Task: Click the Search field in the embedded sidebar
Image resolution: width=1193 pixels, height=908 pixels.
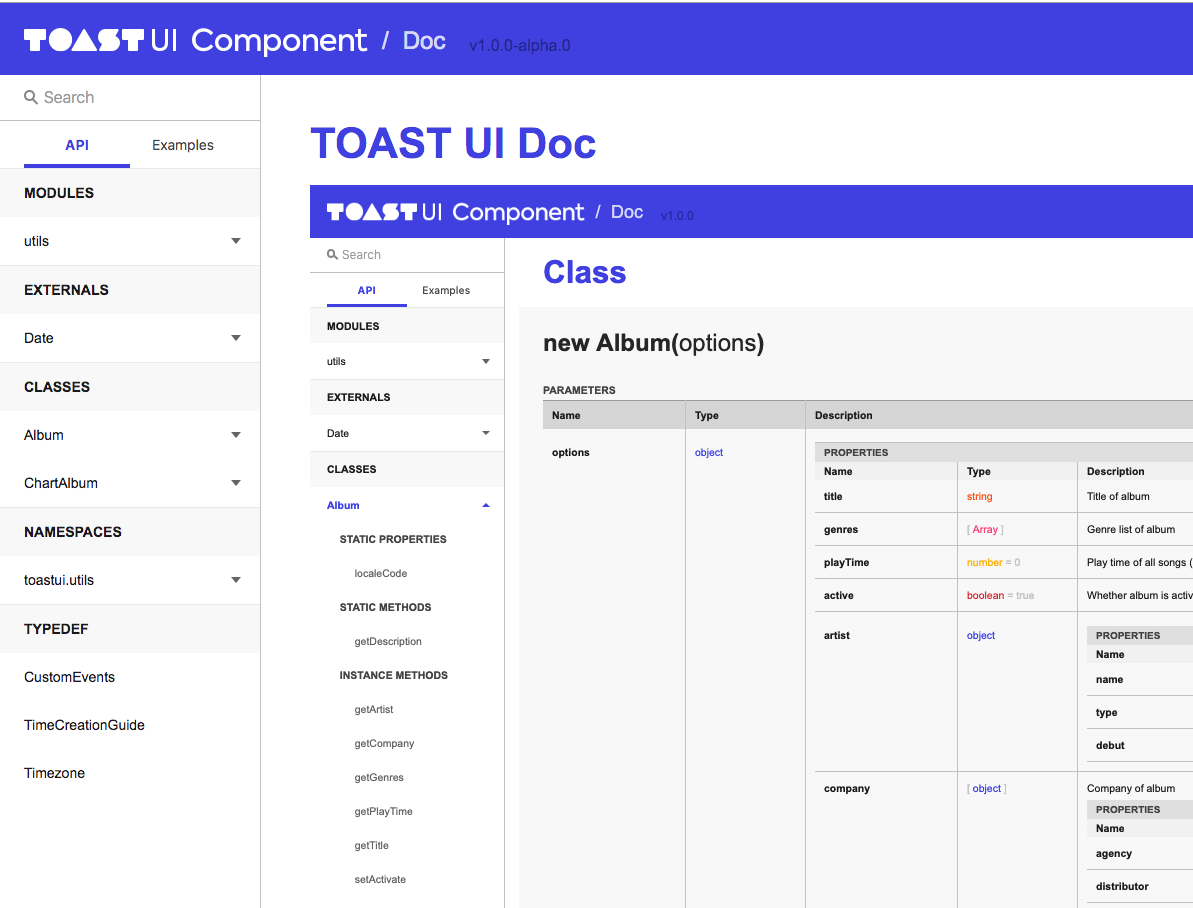Action: pyautogui.click(x=407, y=255)
